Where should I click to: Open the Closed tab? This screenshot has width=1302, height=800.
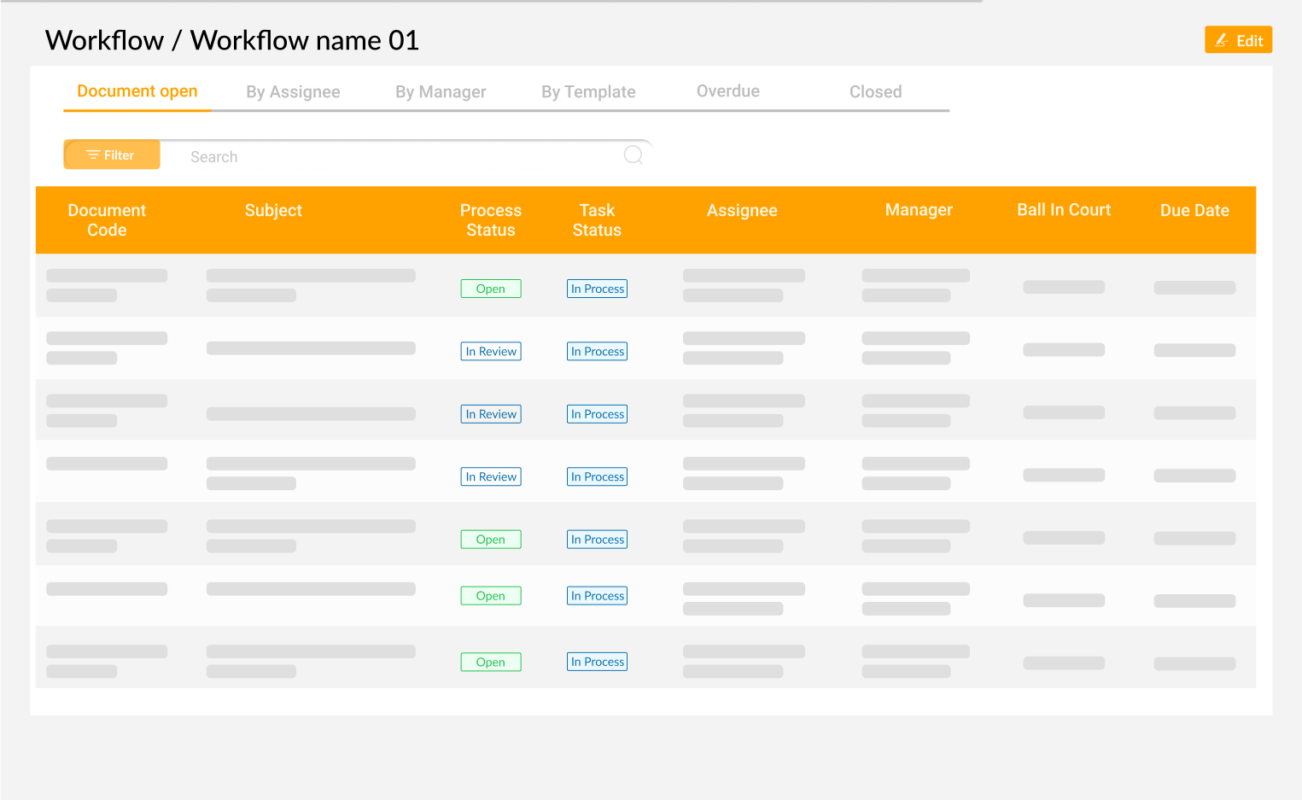click(x=875, y=91)
